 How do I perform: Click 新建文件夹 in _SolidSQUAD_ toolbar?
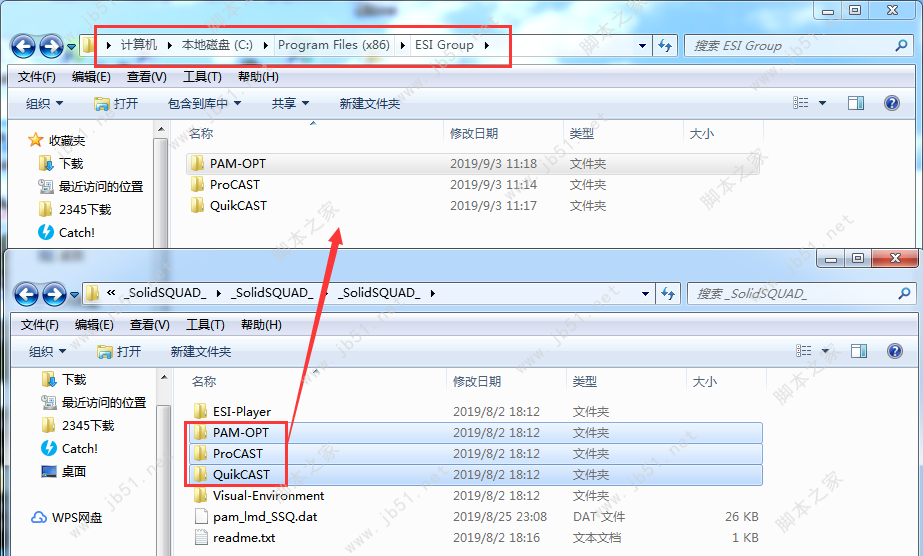[x=201, y=351]
